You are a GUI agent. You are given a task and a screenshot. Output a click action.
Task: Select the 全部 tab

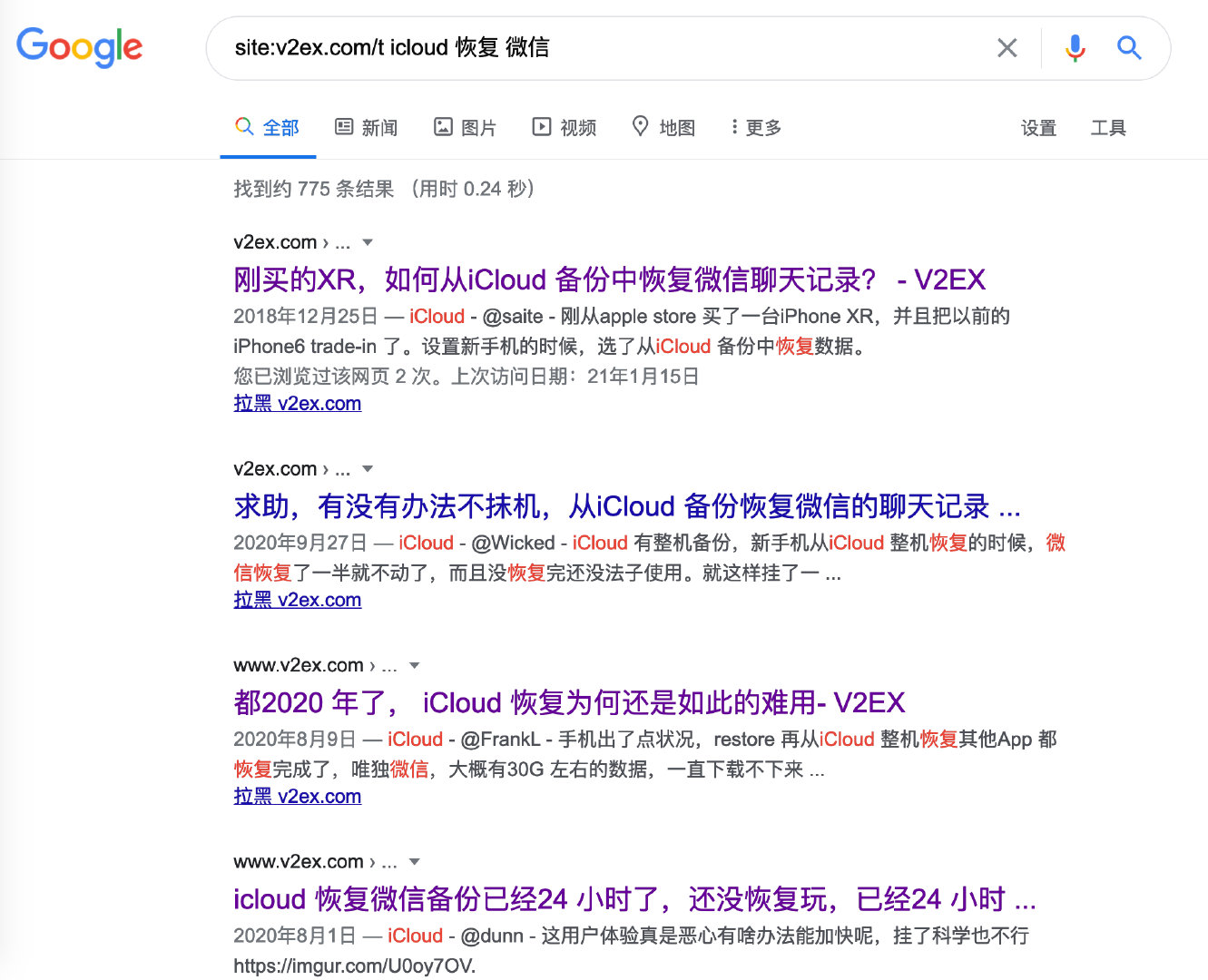pyautogui.click(x=268, y=128)
